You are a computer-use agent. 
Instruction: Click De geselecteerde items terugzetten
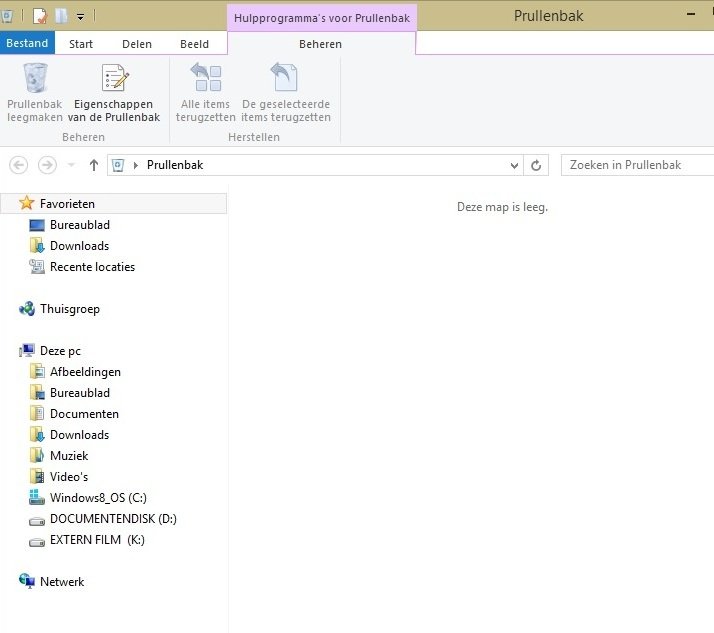click(286, 93)
